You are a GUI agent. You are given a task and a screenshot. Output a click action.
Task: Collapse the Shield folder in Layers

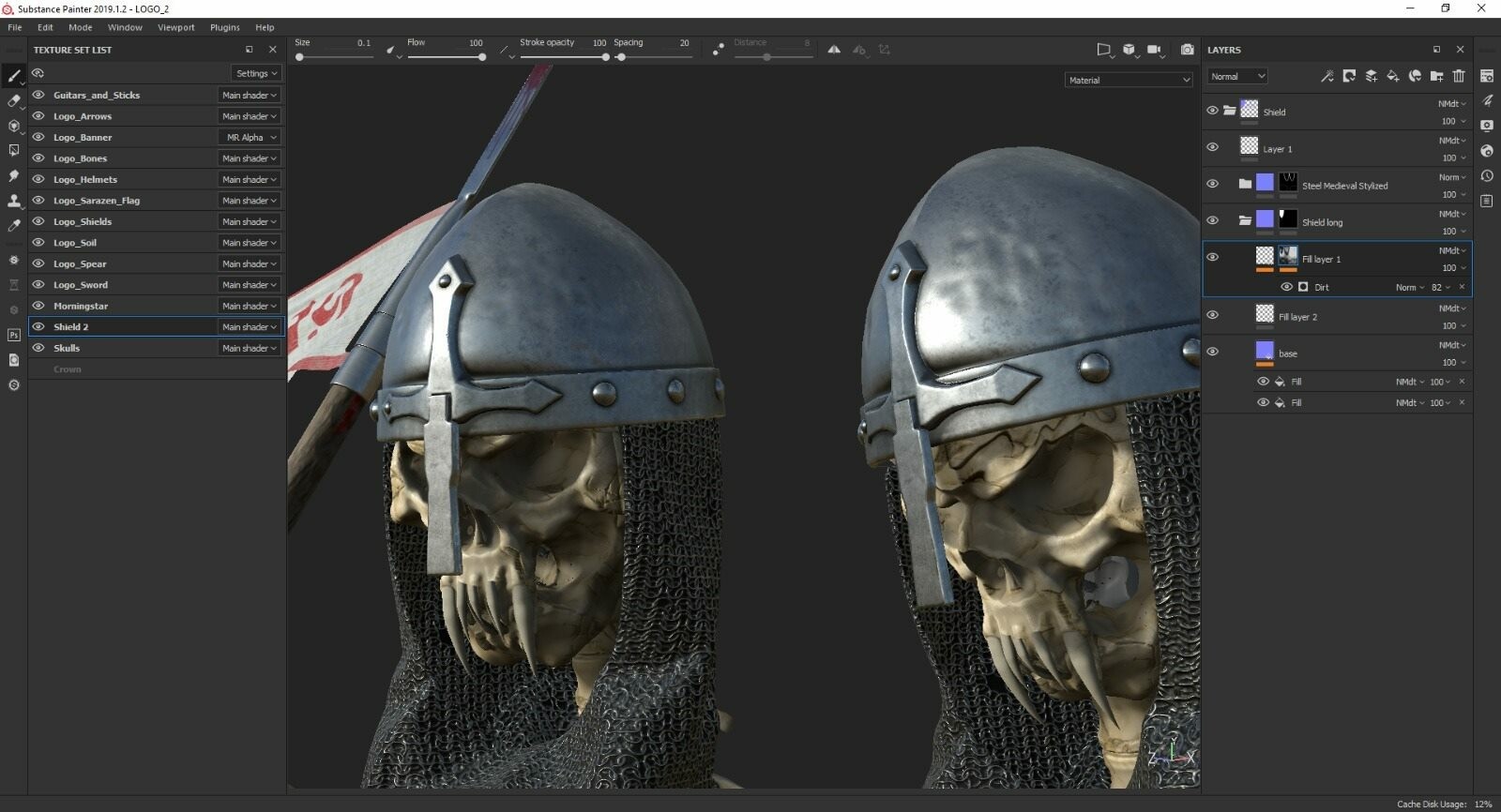1229,111
